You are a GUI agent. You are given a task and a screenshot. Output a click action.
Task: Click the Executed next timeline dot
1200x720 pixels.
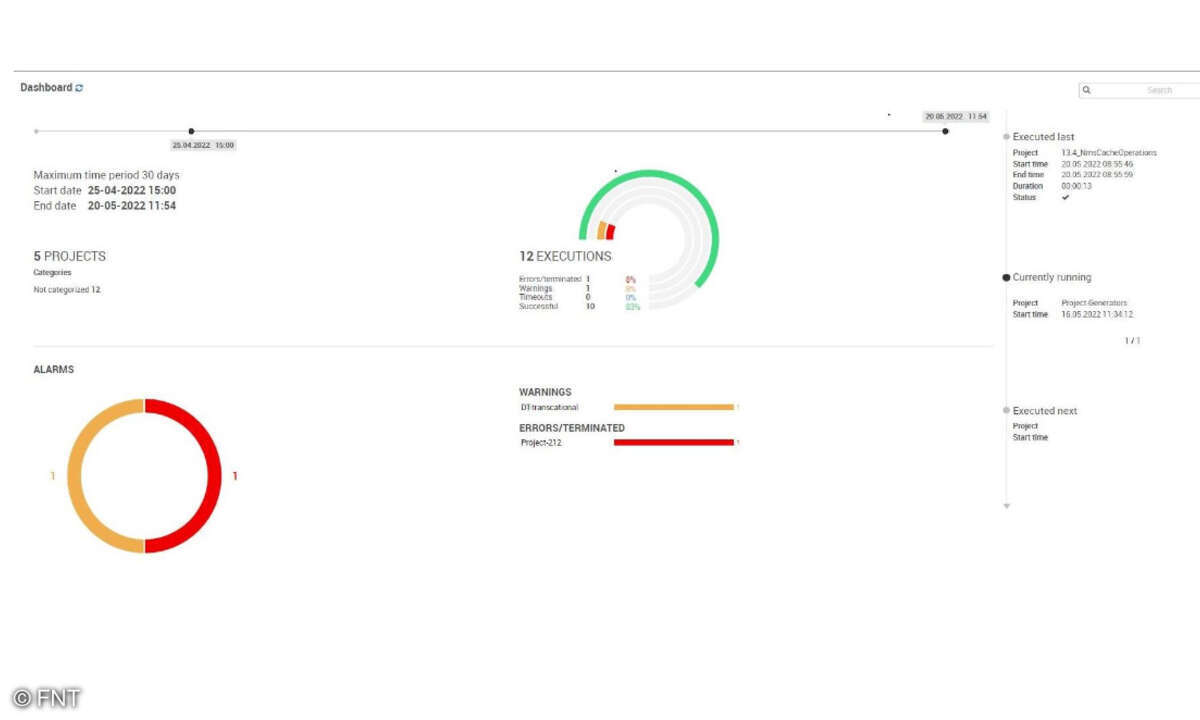tap(1006, 410)
